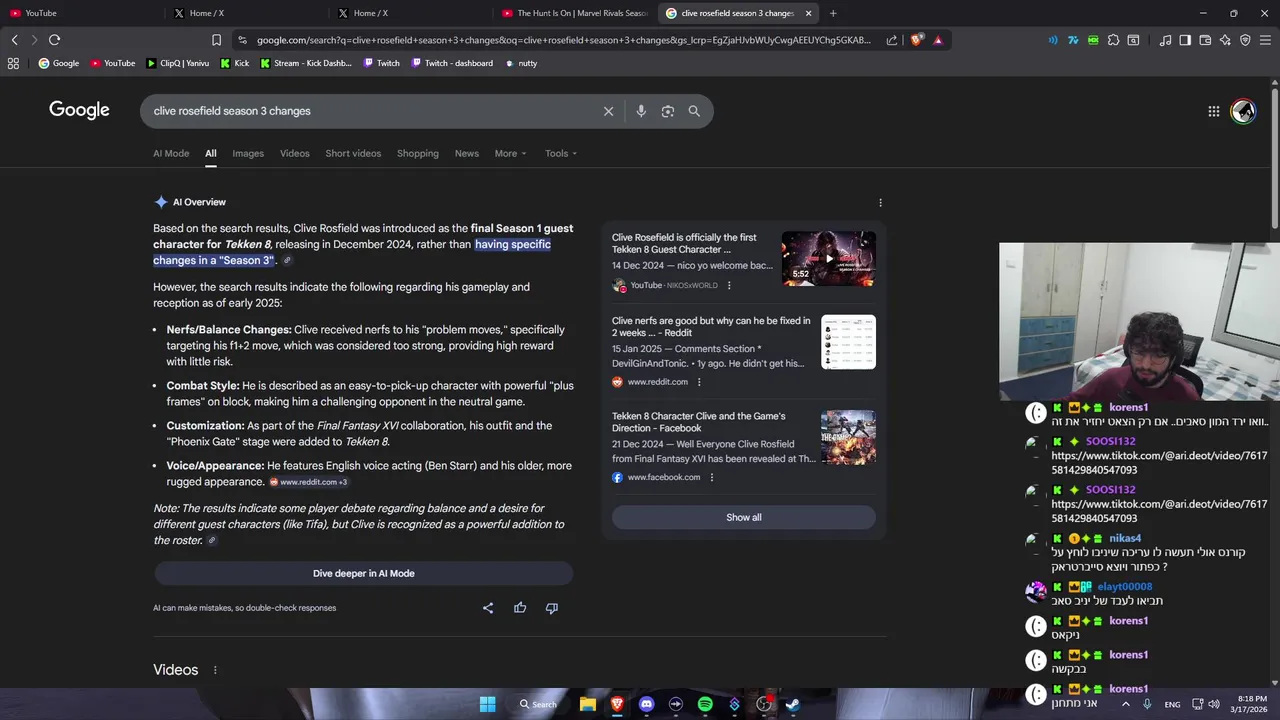Open the Google account avatar menu

tap(1243, 111)
